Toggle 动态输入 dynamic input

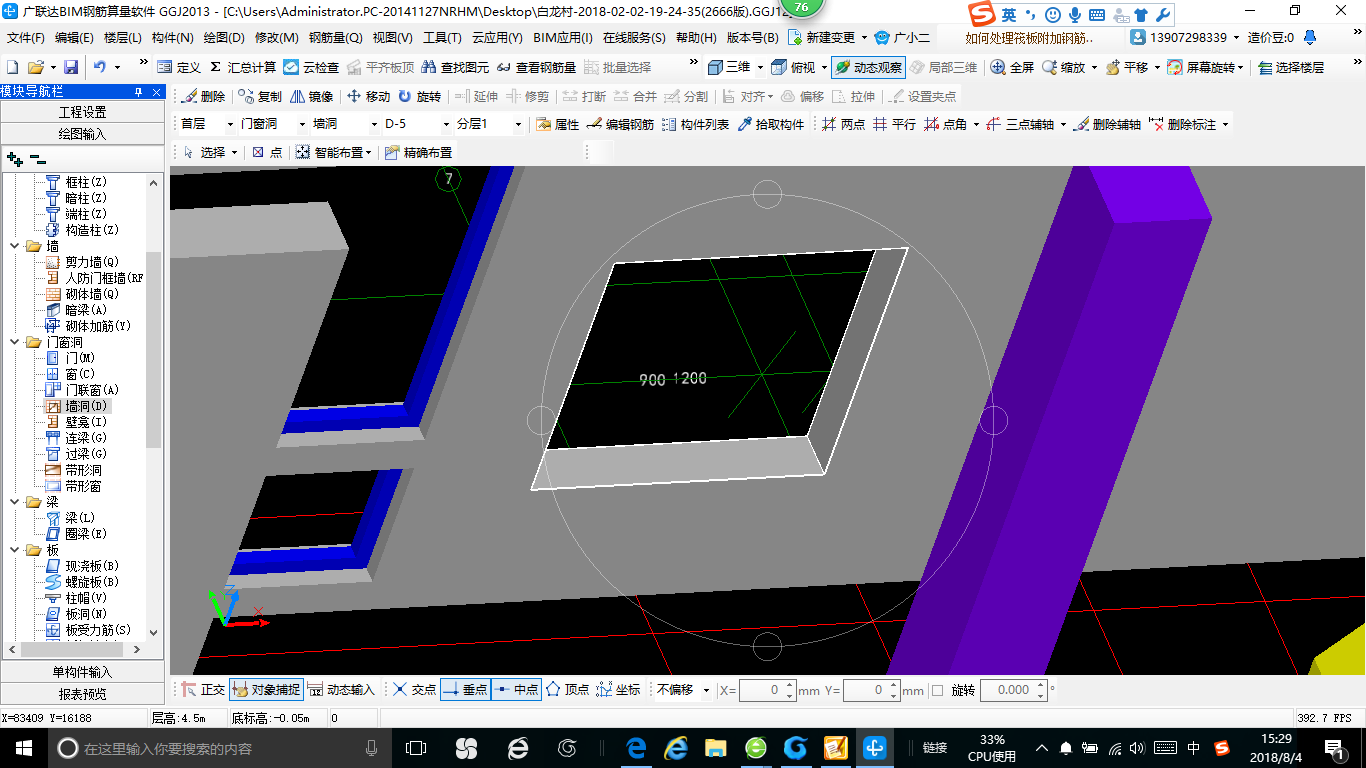pos(341,689)
